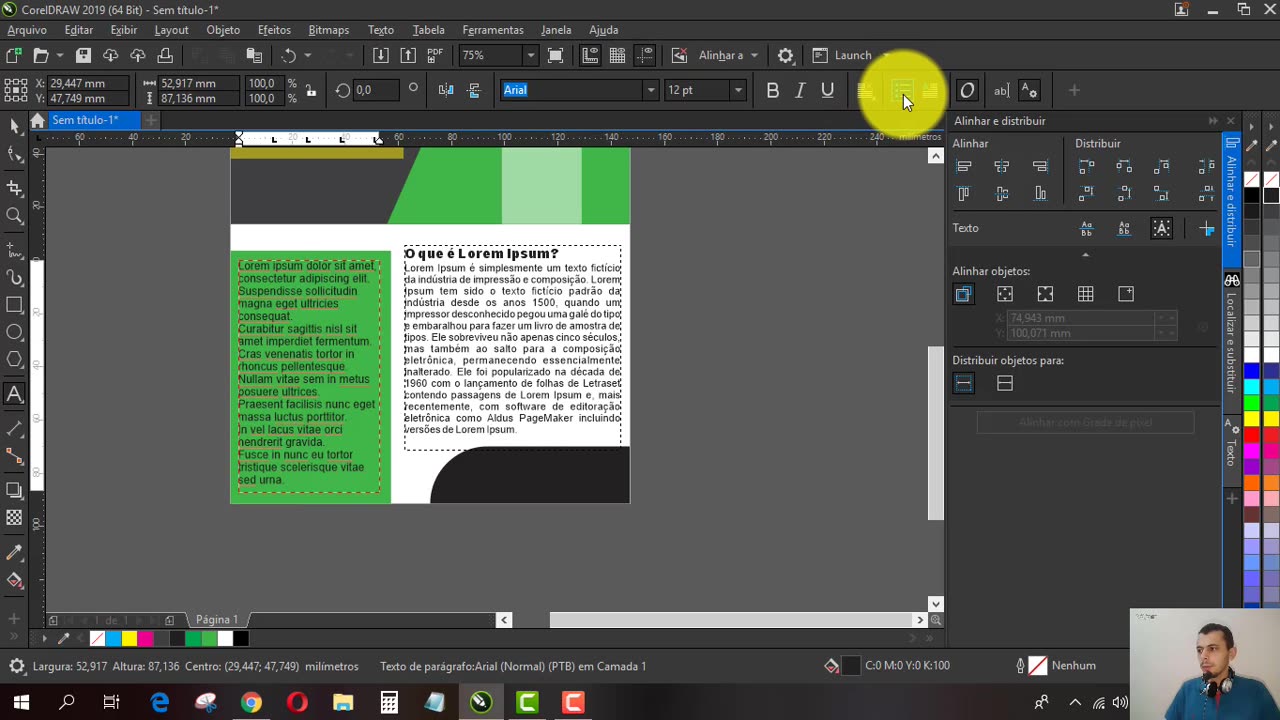The image size is (1280, 720).
Task: Open Localizar e substituir docker tab
Action: tap(1232, 335)
